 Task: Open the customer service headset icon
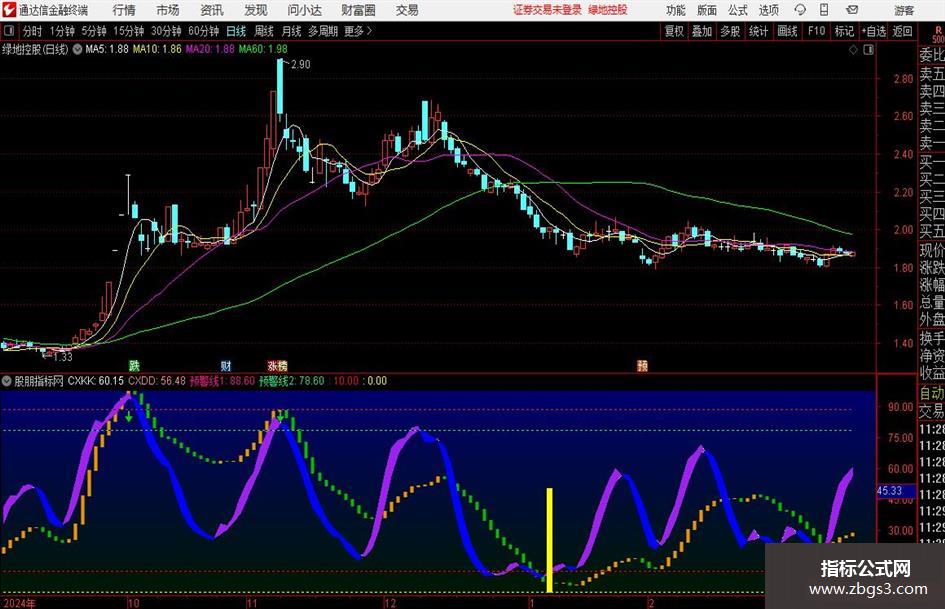coord(800,10)
